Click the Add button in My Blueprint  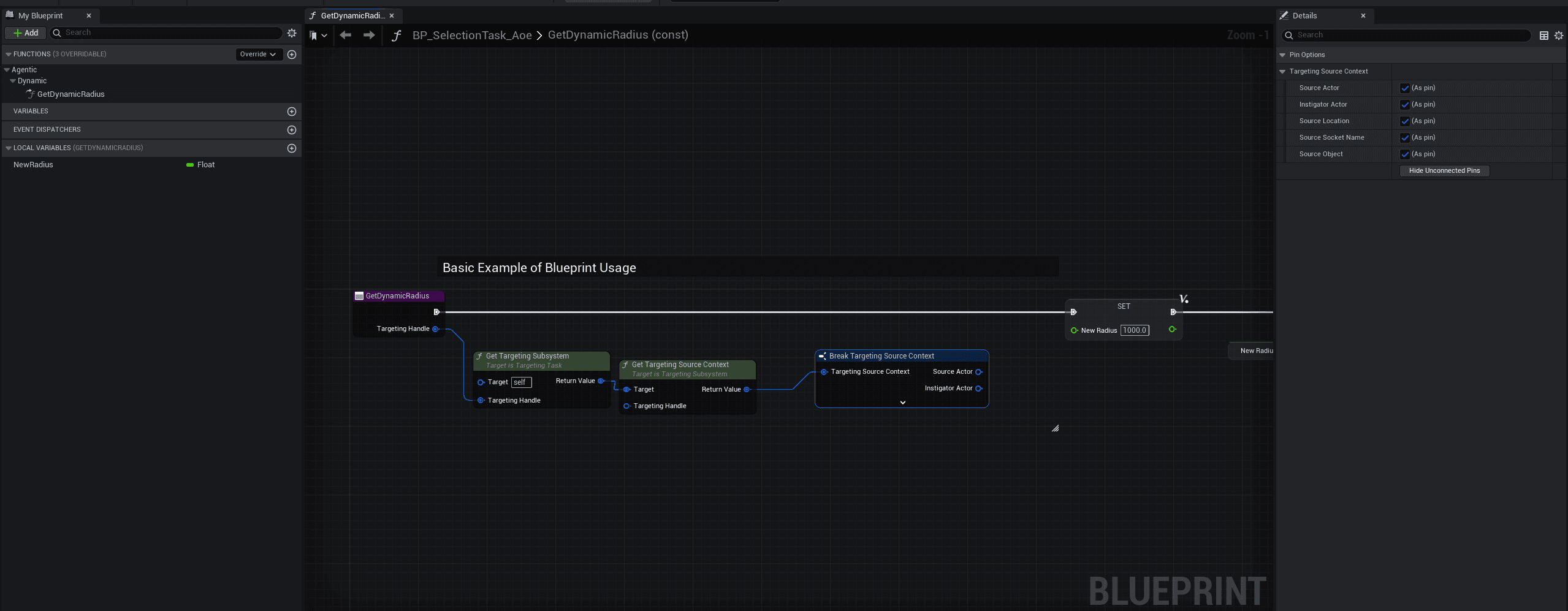[x=25, y=32]
